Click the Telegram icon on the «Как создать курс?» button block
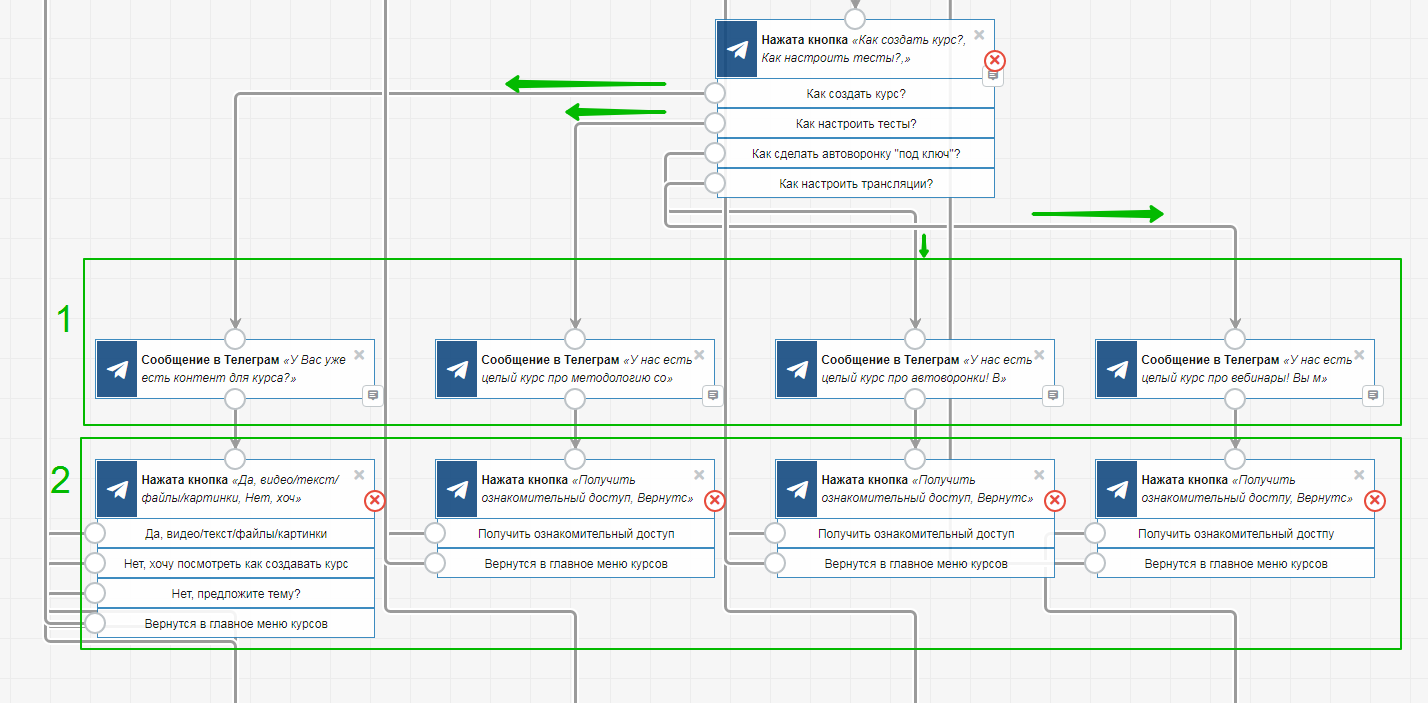 click(x=738, y=49)
